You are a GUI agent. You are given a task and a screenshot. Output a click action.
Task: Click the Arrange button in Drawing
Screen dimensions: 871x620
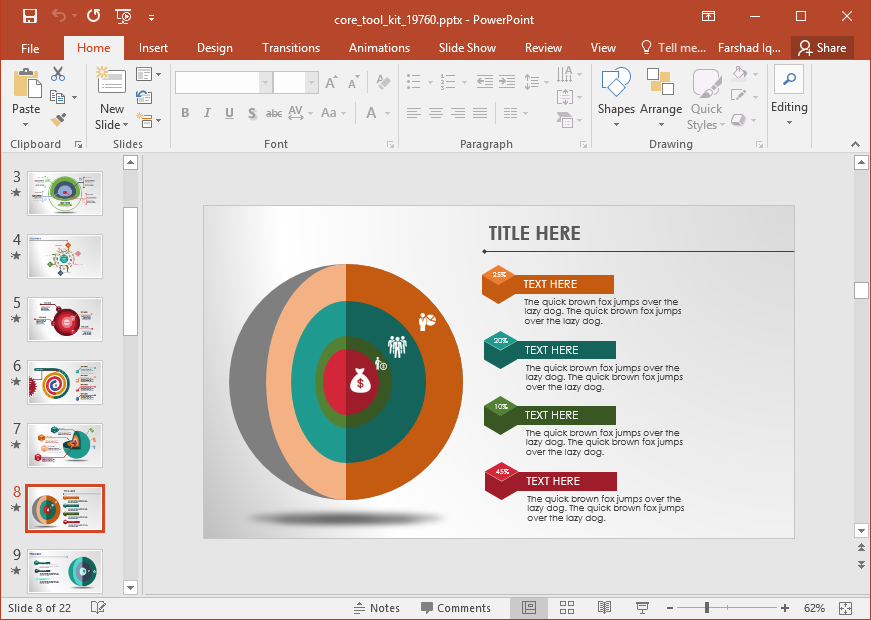click(x=660, y=99)
